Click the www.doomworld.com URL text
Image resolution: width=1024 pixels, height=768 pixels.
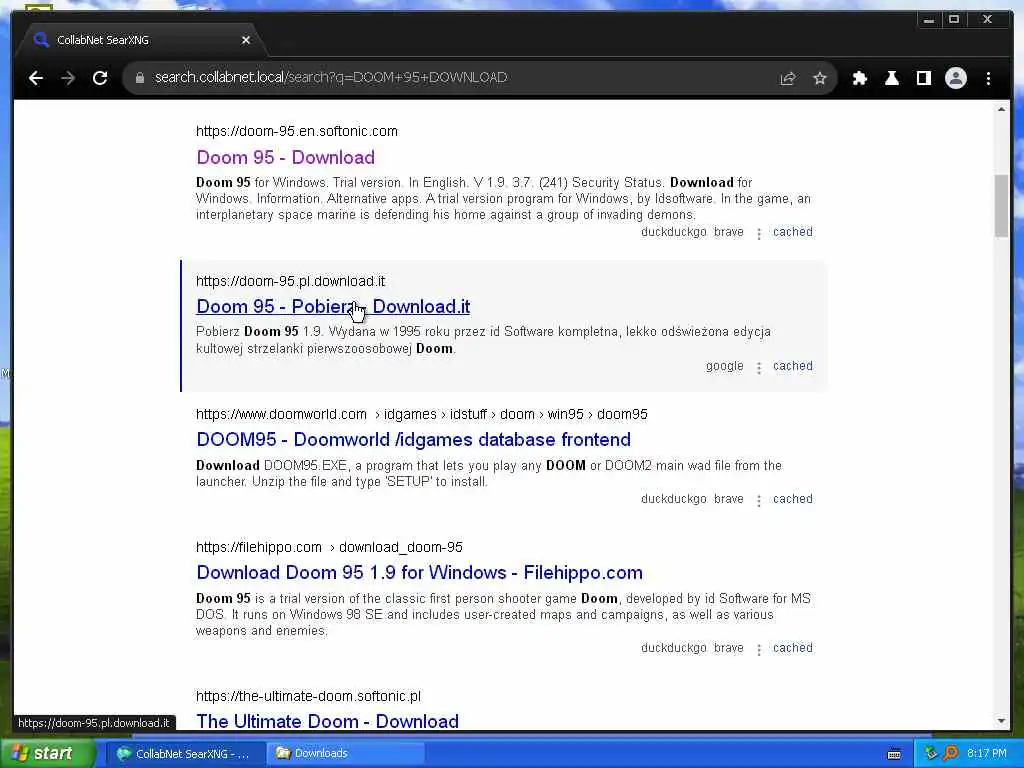281,414
